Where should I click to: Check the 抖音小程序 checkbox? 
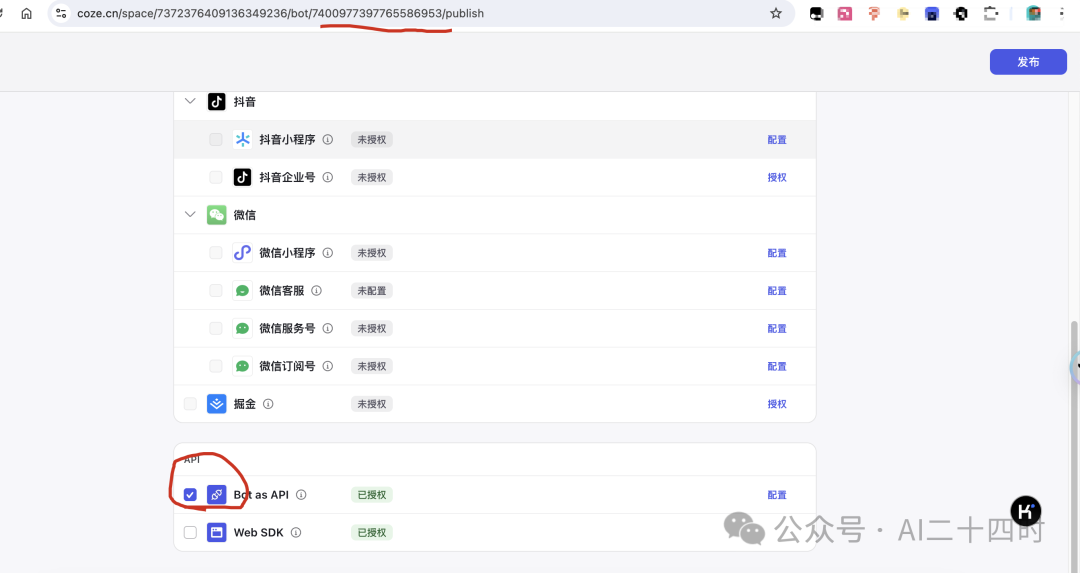pyautogui.click(x=216, y=139)
